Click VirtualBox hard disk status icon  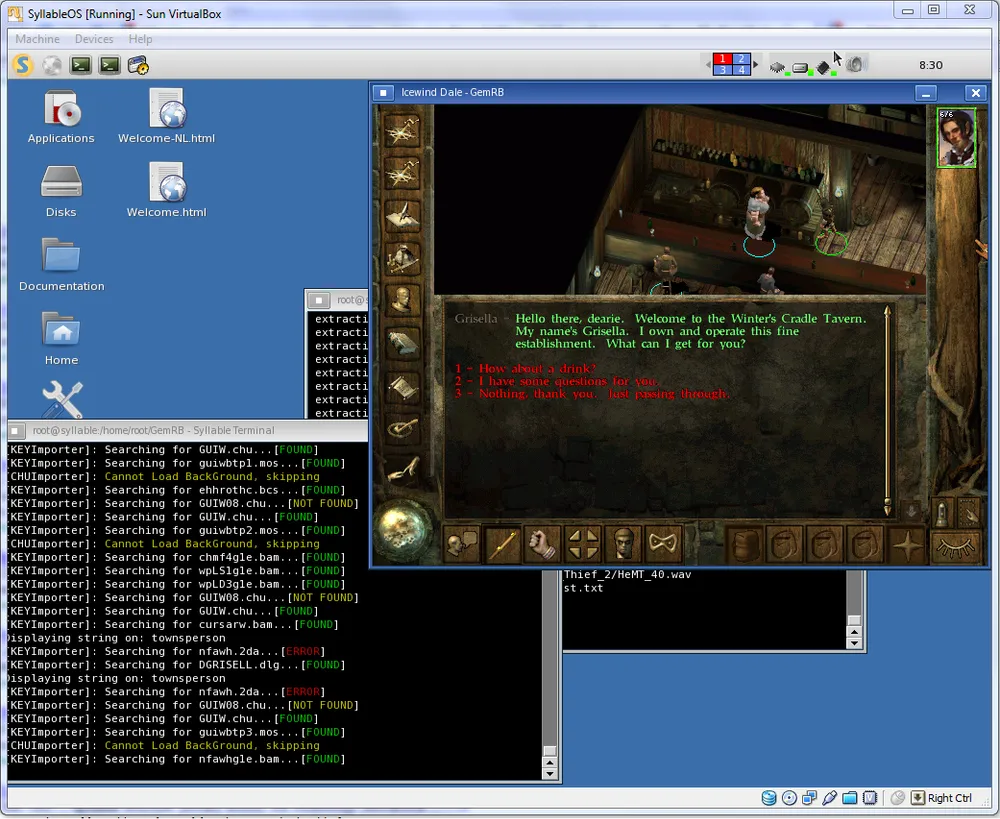tap(769, 798)
